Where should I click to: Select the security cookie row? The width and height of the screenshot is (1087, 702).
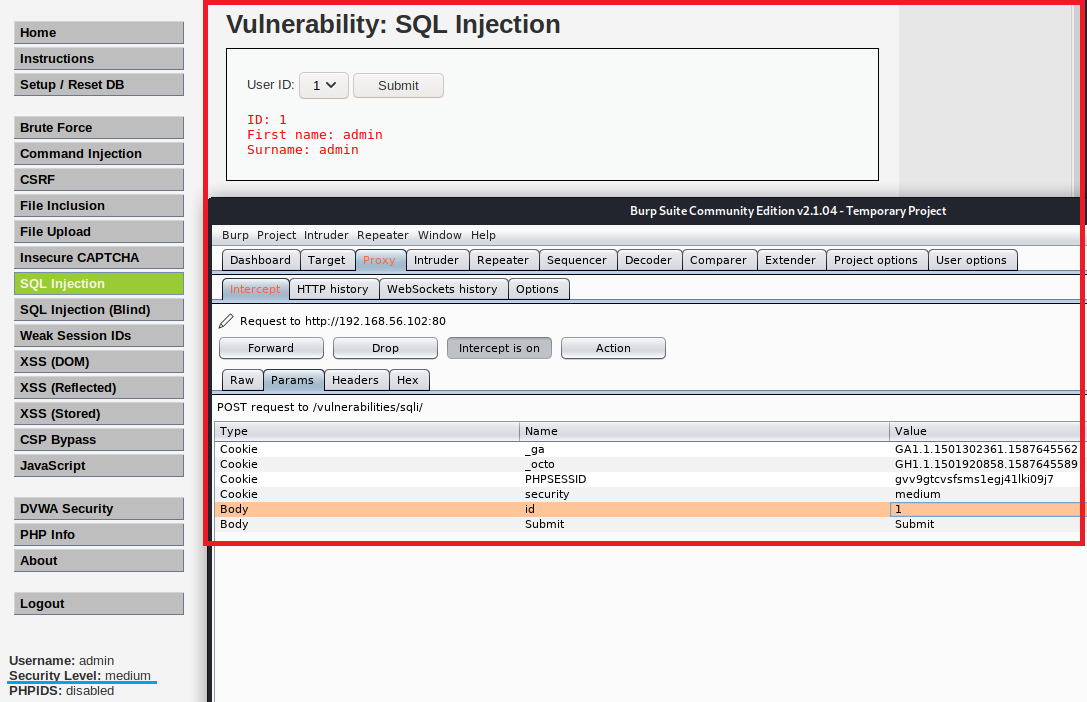point(648,494)
